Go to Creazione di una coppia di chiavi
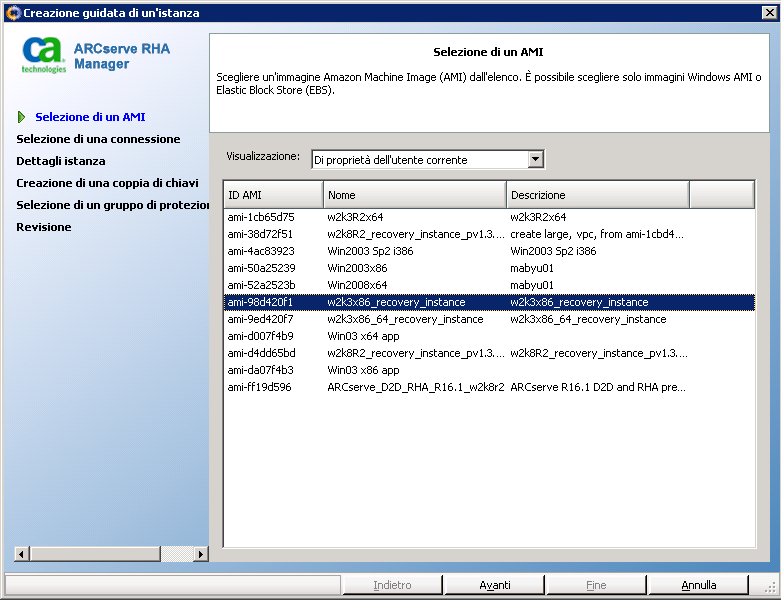Screen dimensions: 781x601 [x=107, y=183]
